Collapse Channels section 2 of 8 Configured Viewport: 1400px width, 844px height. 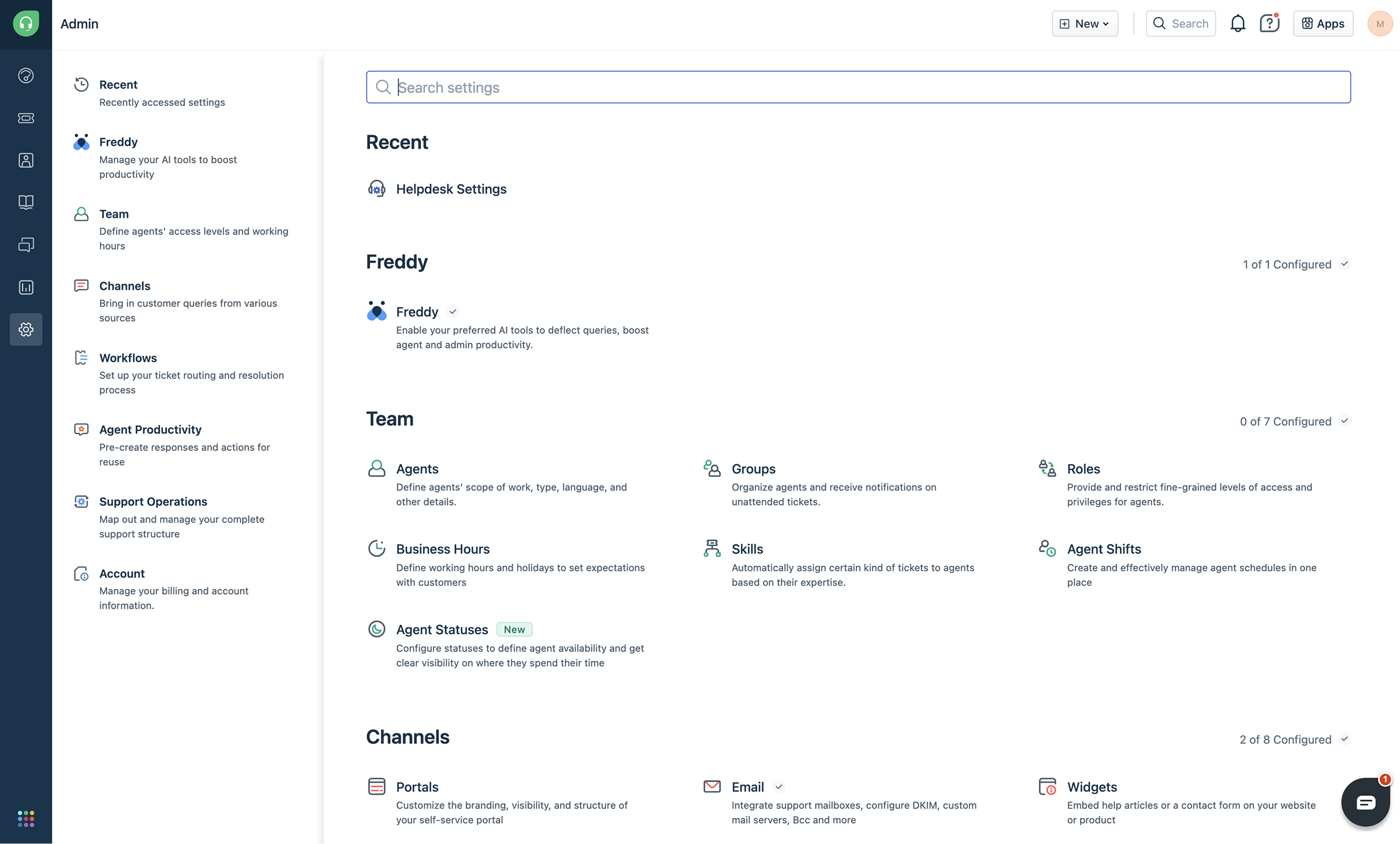click(1344, 739)
